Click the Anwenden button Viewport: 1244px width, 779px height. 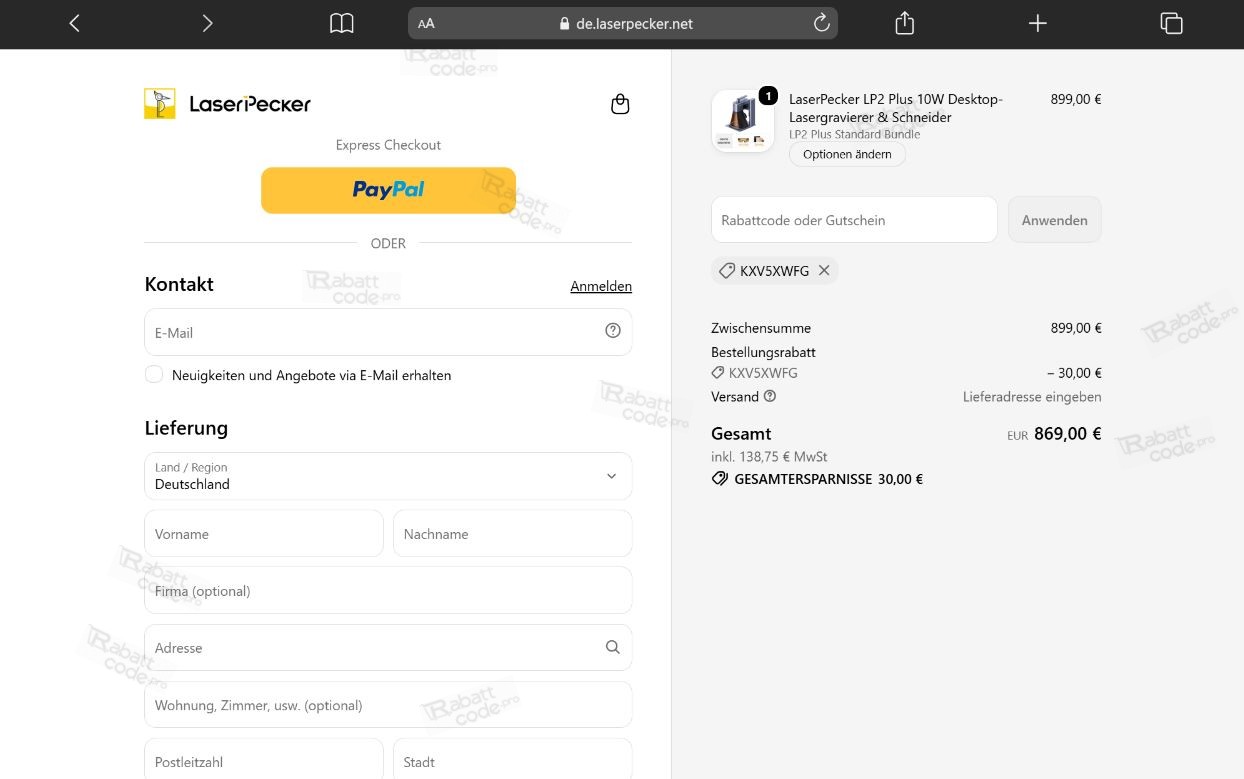click(x=1054, y=219)
